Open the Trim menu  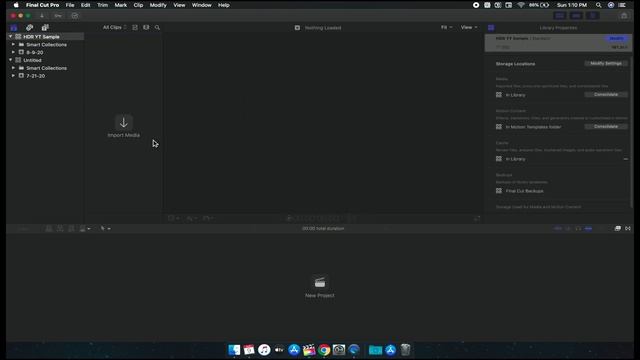coord(102,5)
